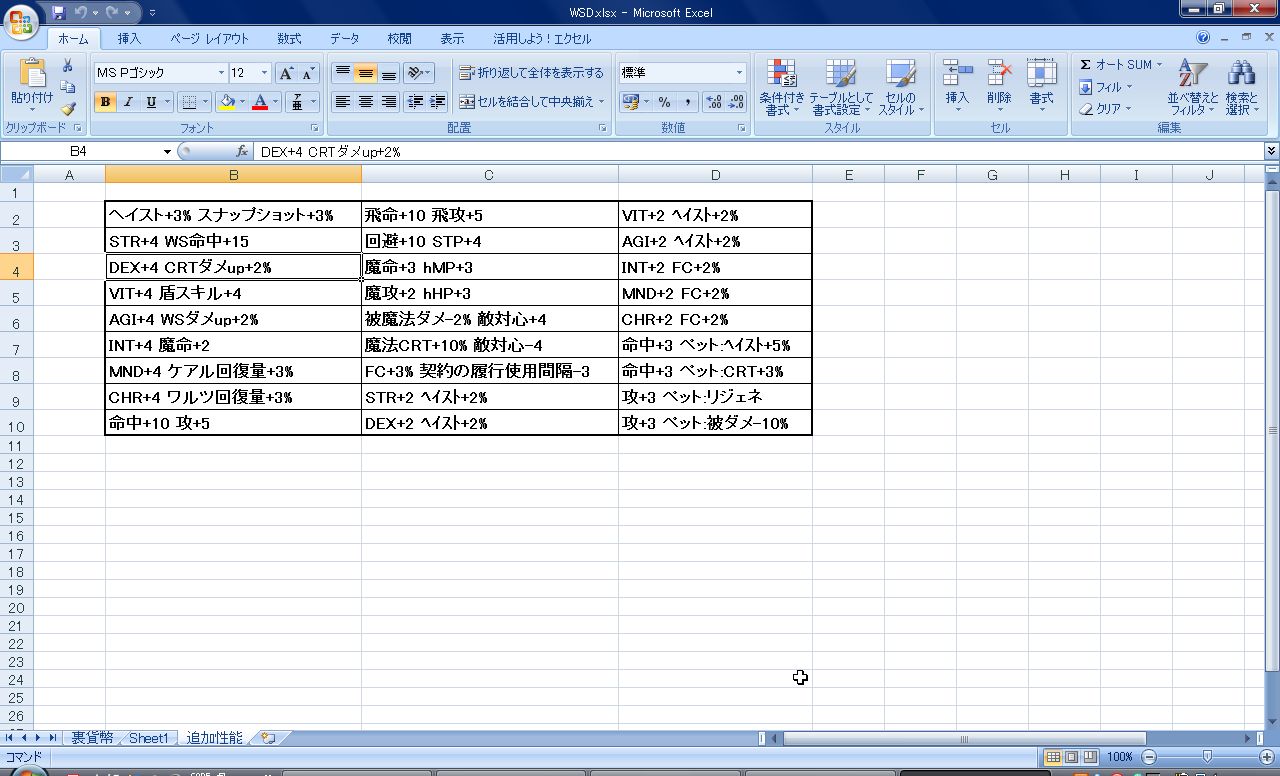This screenshot has width=1280, height=776.
Task: Expand the Name Box dropdown arrow
Action: (x=168, y=151)
